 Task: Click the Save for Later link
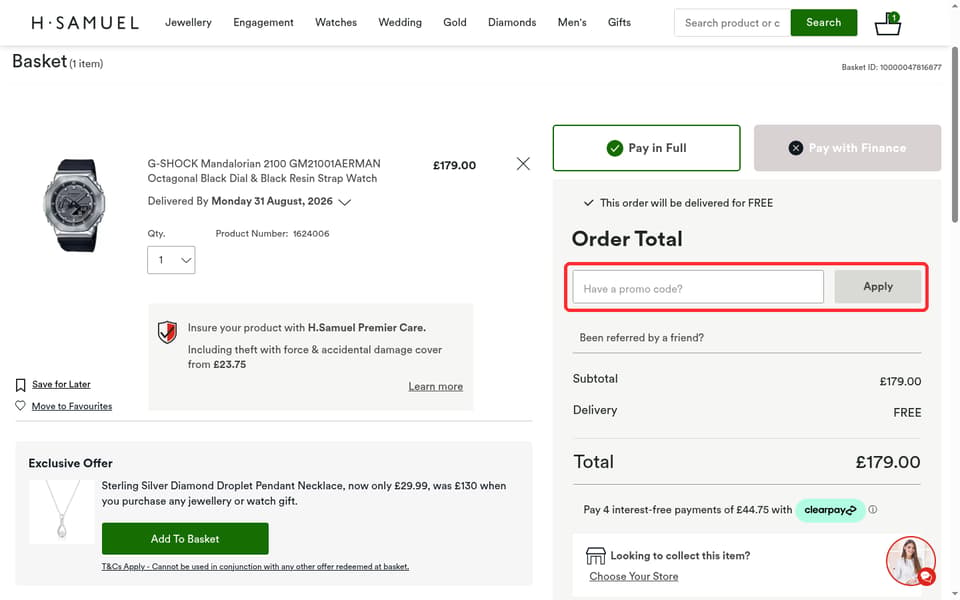click(x=61, y=384)
